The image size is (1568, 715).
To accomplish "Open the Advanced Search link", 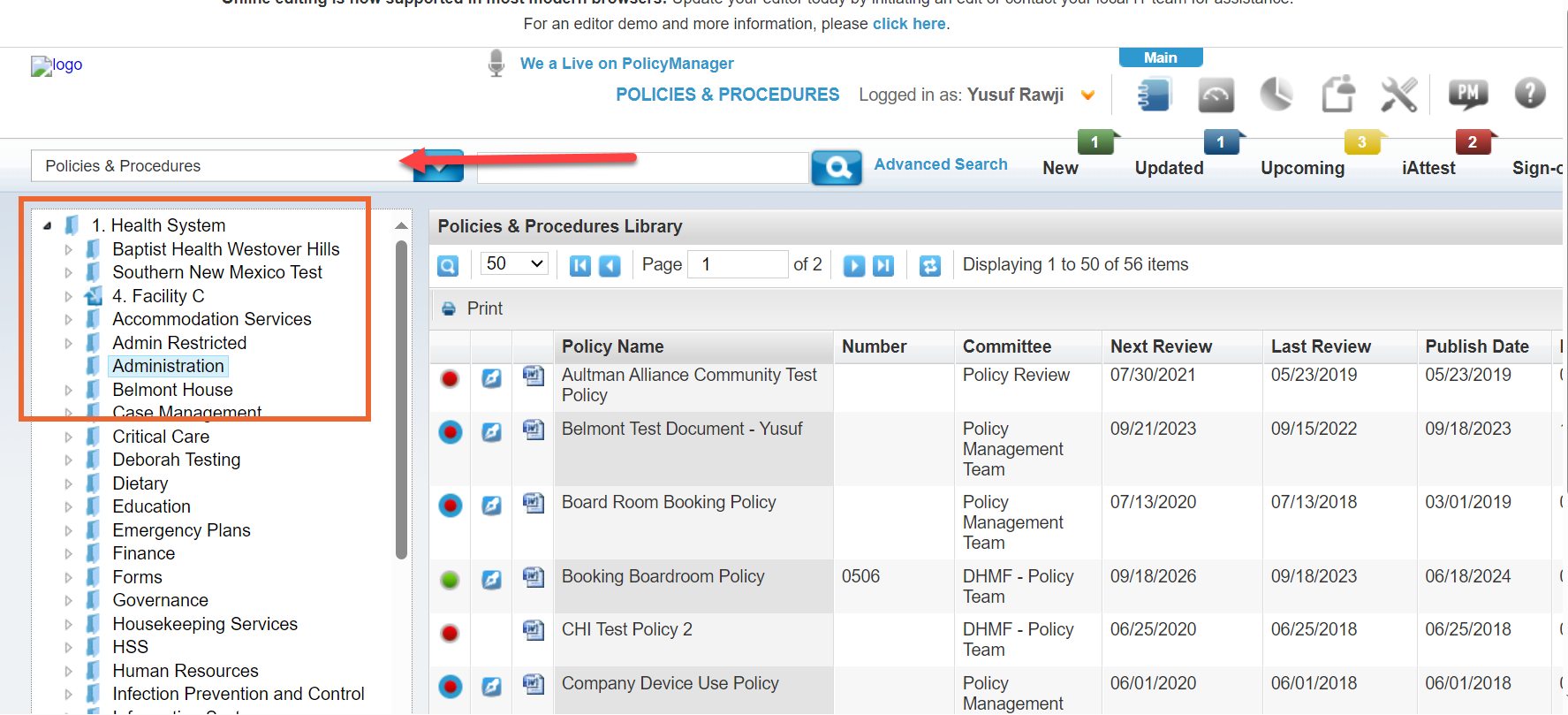I will pyautogui.click(x=940, y=164).
